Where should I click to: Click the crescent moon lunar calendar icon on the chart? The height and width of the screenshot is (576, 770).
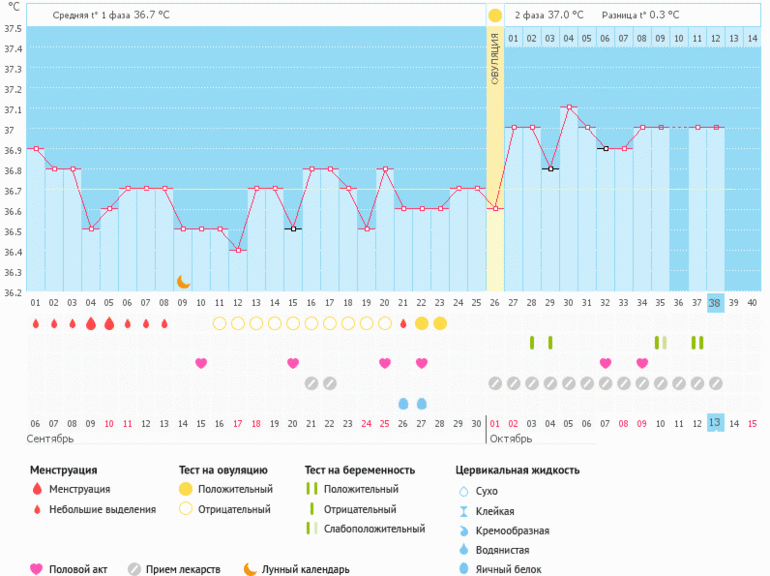click(x=183, y=282)
